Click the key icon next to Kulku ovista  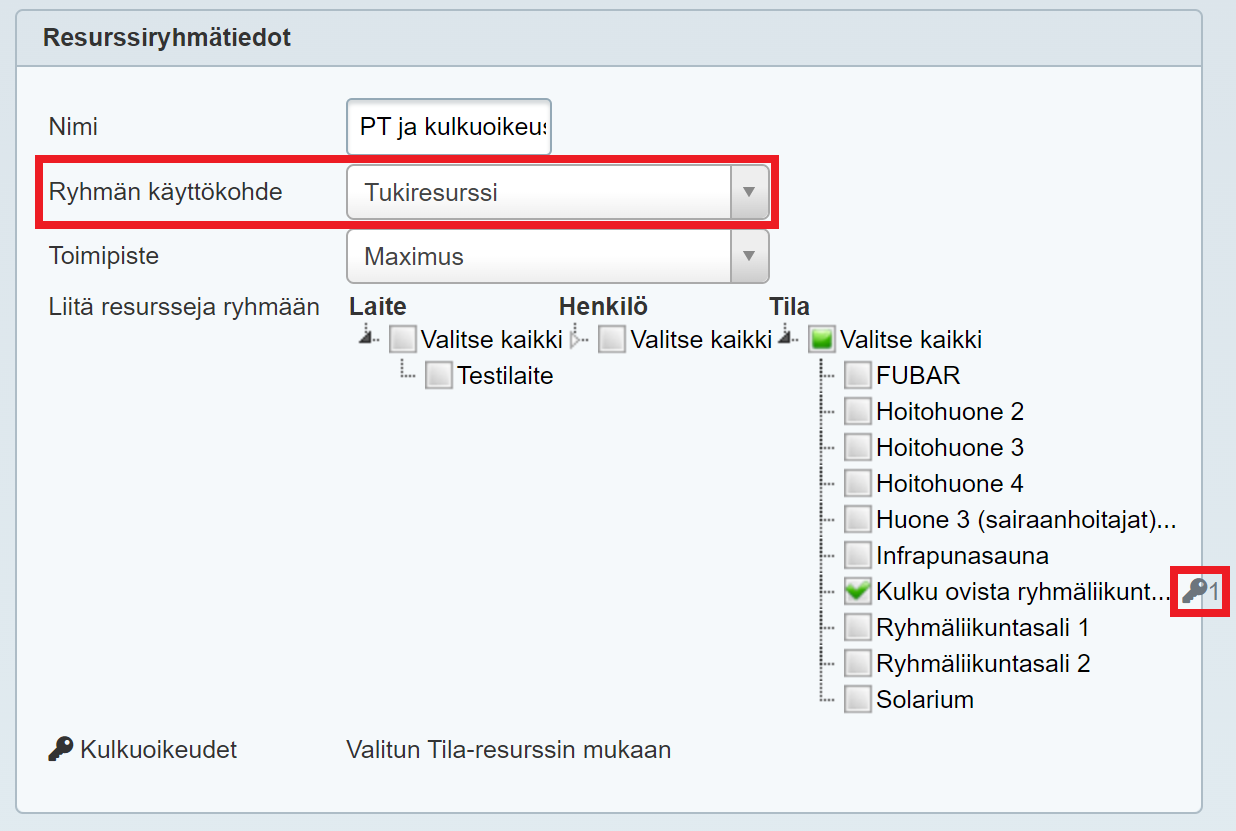click(1194, 591)
